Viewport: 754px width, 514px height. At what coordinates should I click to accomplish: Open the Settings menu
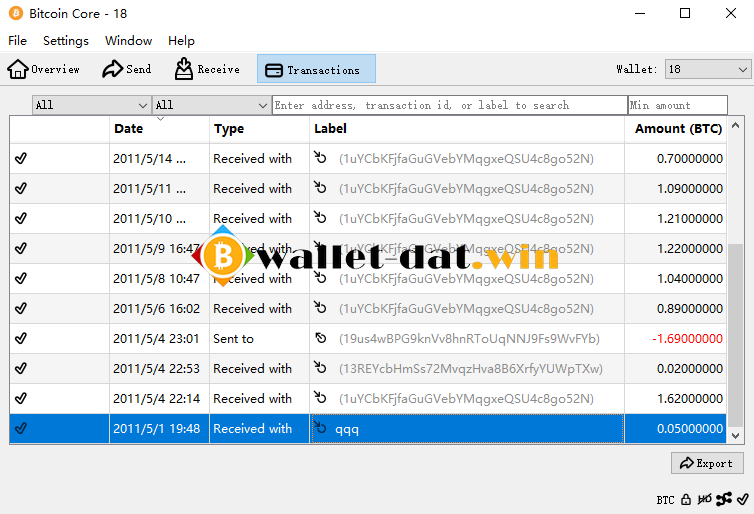click(66, 41)
